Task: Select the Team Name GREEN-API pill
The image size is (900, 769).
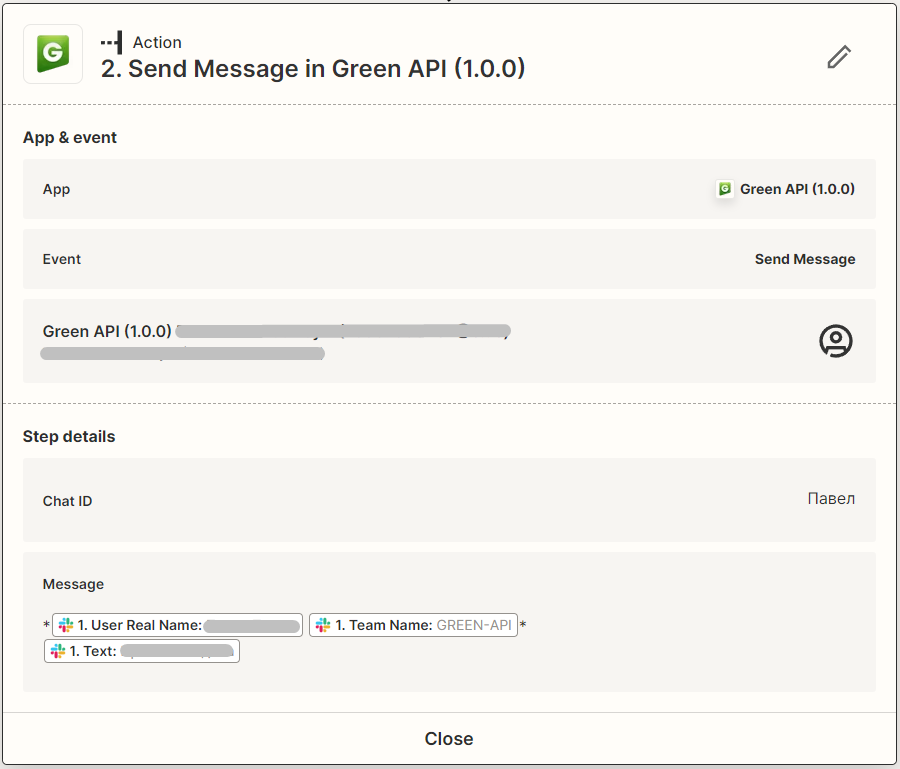Action: coord(413,624)
